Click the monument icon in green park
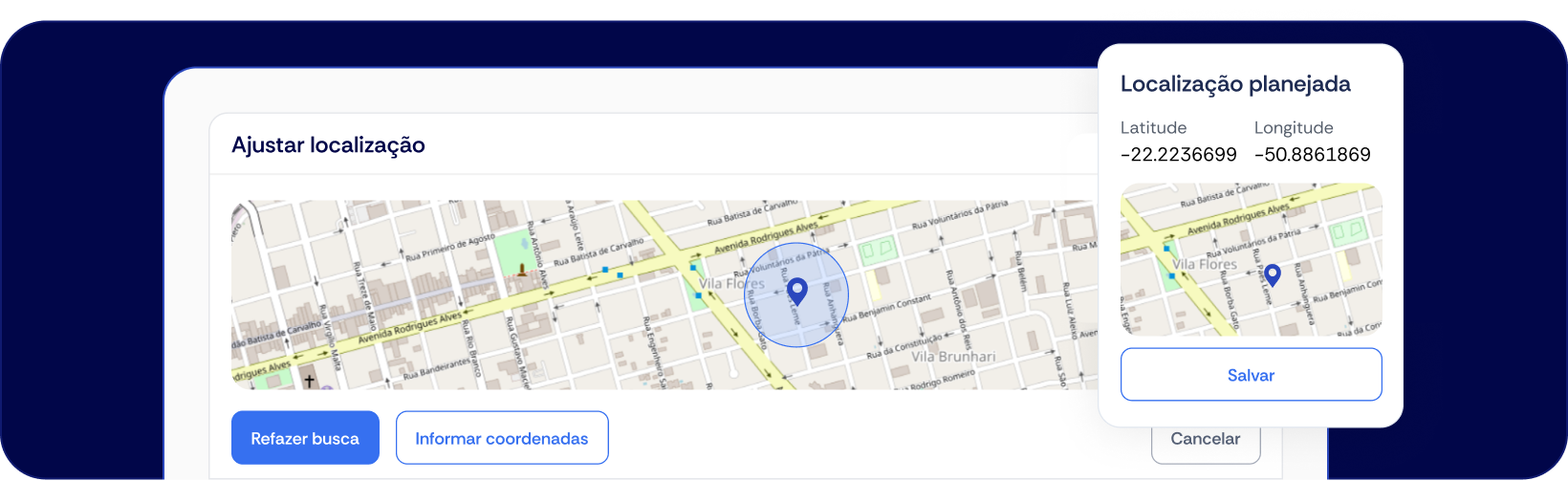The width and height of the screenshot is (1568, 481). pos(521,271)
